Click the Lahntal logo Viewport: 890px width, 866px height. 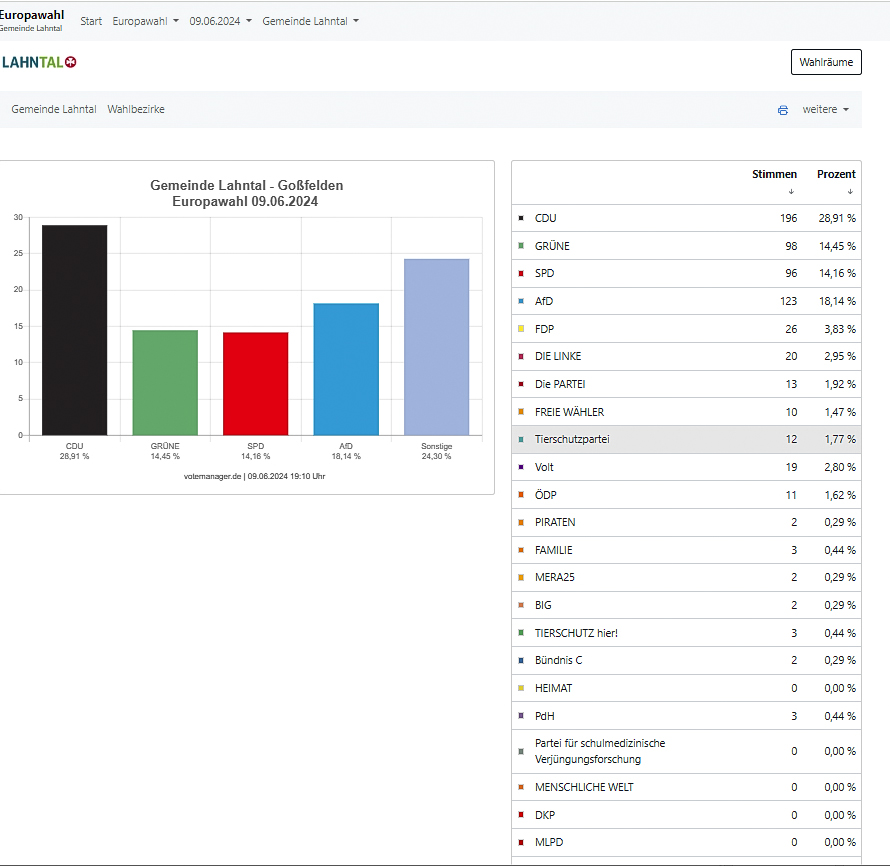pos(38,62)
